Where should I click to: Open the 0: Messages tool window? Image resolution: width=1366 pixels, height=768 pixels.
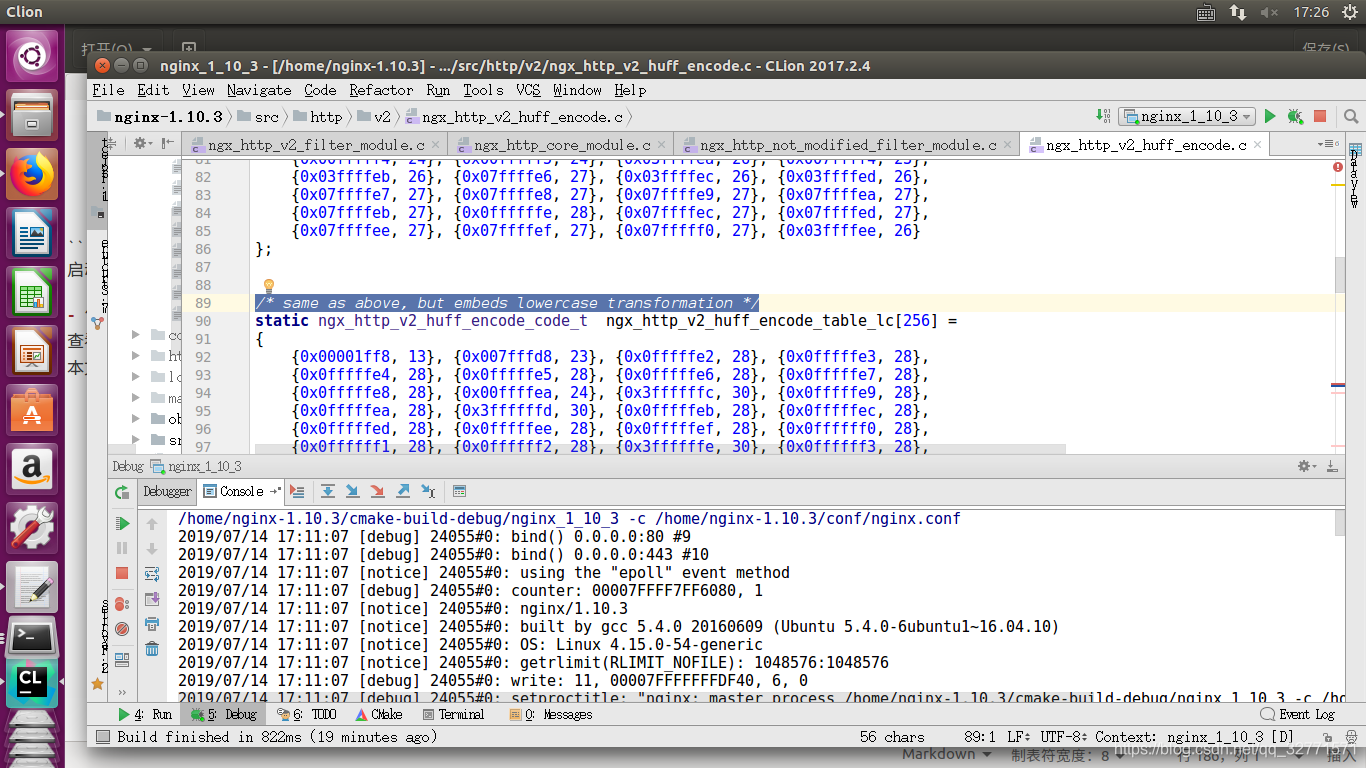(551, 715)
